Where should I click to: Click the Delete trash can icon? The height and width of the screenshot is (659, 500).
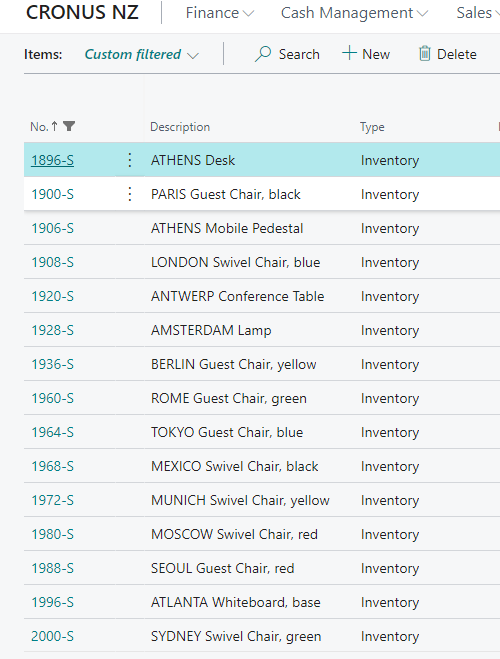coord(425,54)
